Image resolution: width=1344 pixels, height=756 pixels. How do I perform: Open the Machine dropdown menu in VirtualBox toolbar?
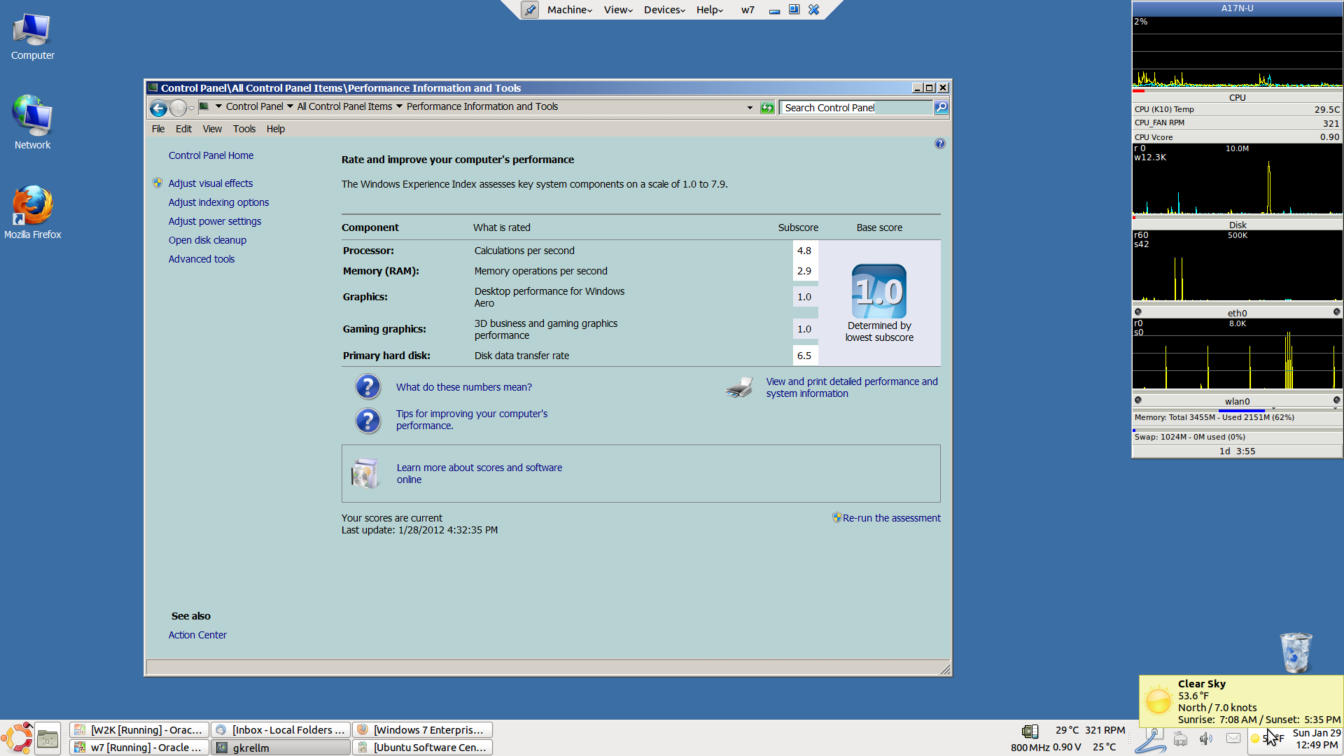point(569,10)
